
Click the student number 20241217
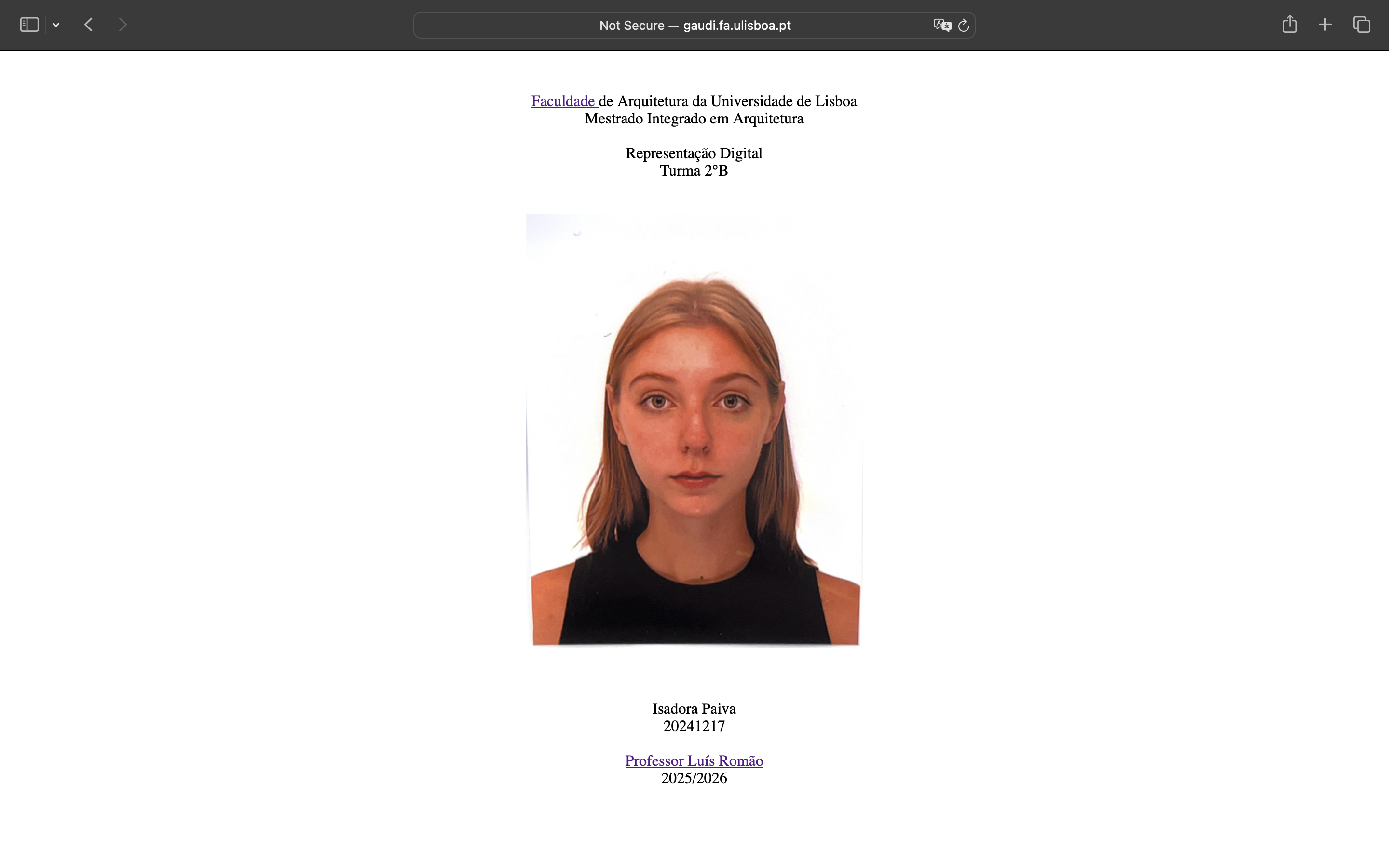(x=694, y=726)
